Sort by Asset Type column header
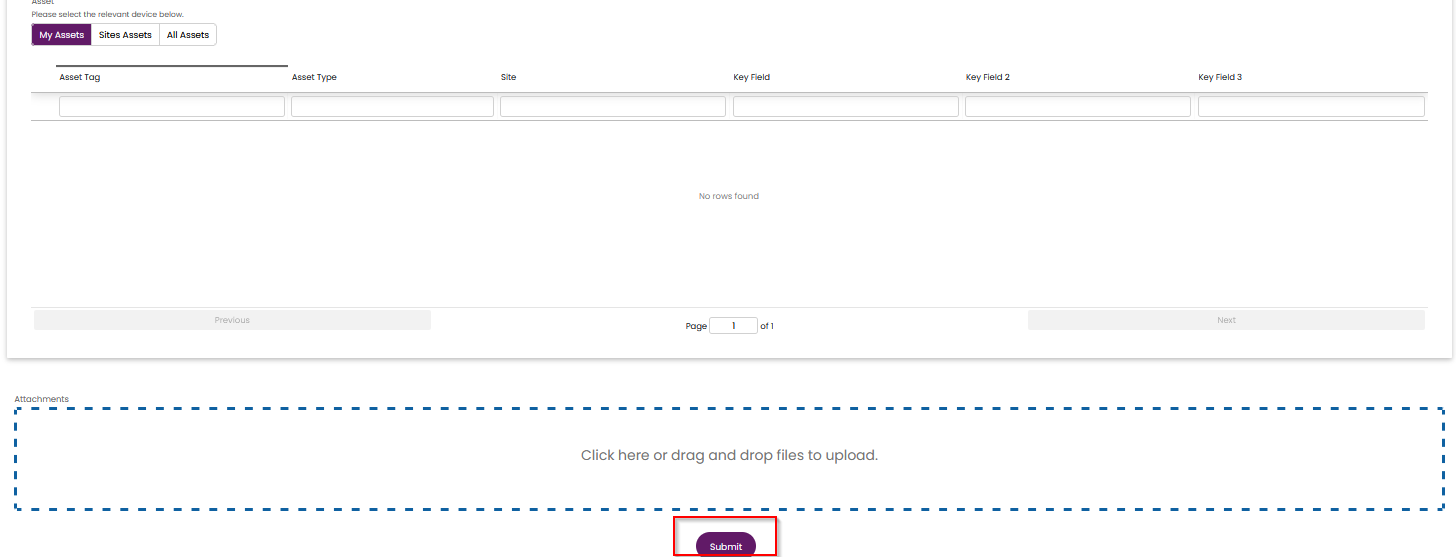This screenshot has width=1456, height=557. 314,78
